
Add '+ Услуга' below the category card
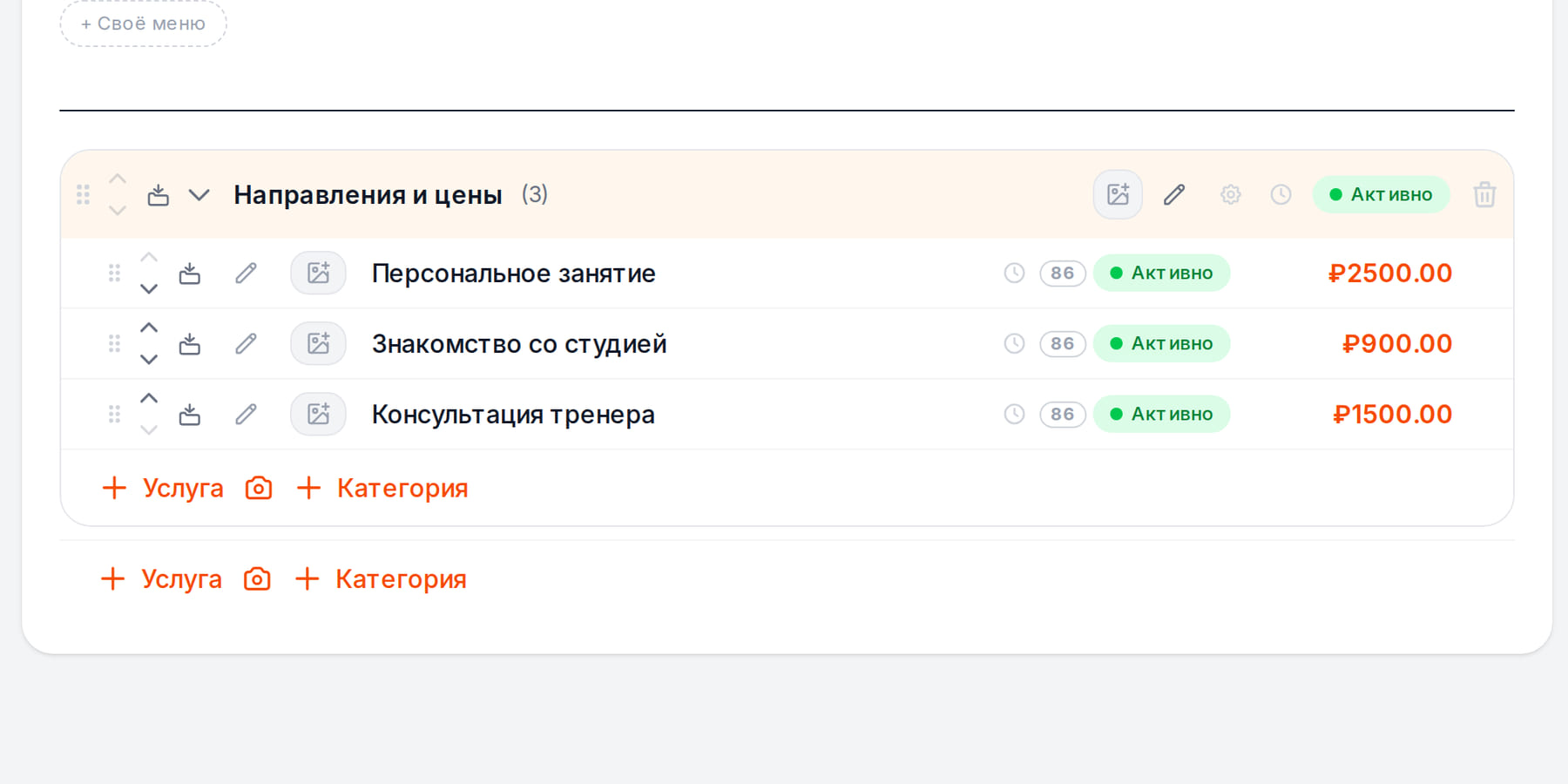(160, 578)
